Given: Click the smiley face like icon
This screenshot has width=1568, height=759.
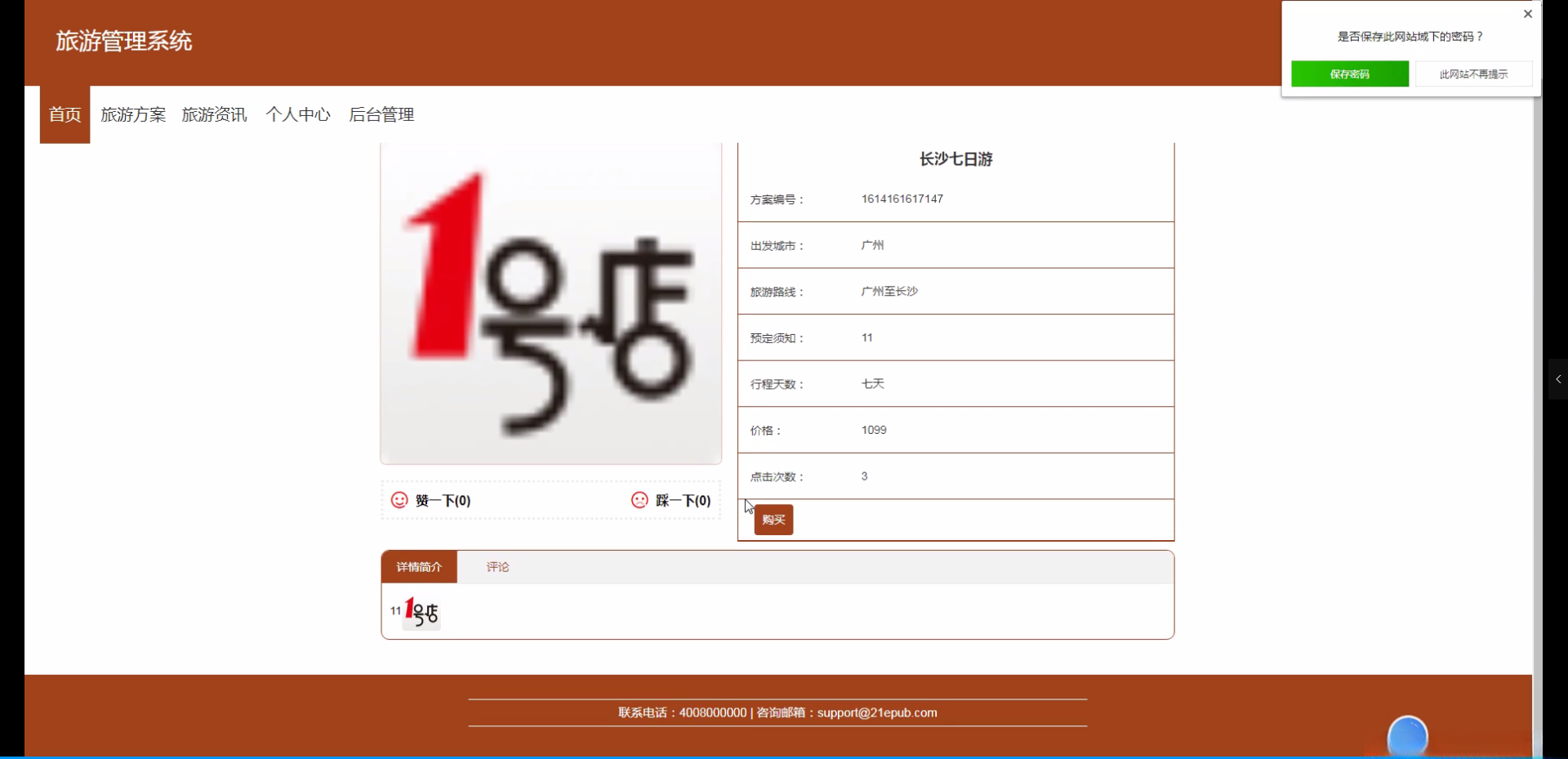Looking at the screenshot, I should 399,500.
